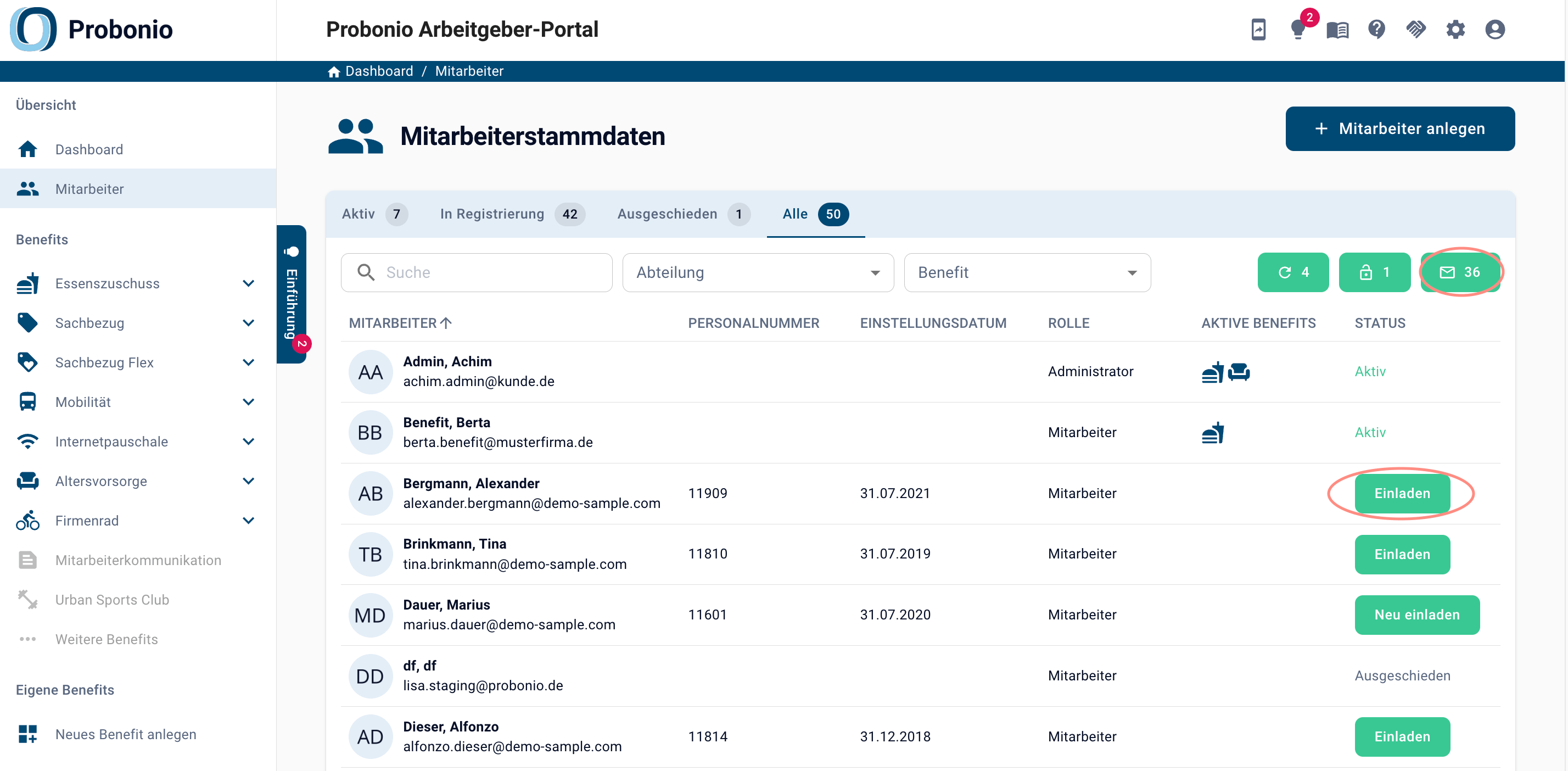1568x771 pixels.
Task: Open Mitarbeiterkommunikation in sidebar
Action: coord(138,560)
